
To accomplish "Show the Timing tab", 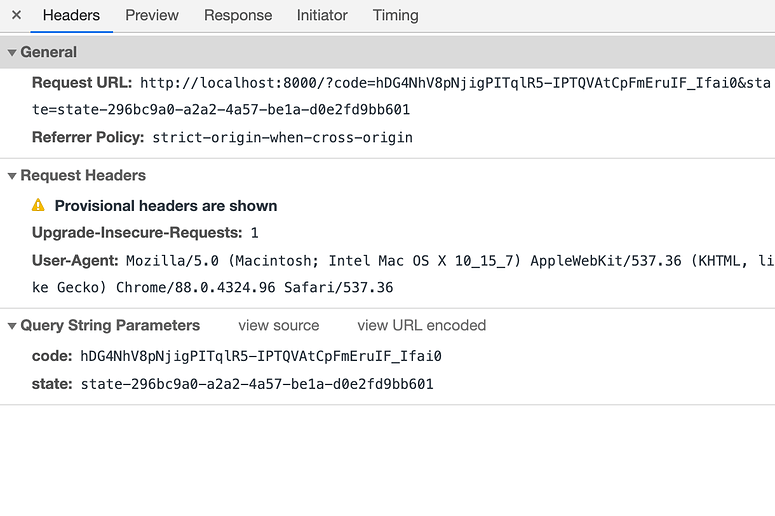I will (x=396, y=15).
